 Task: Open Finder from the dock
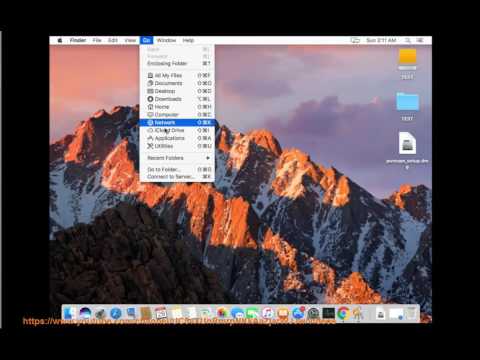tap(70, 313)
